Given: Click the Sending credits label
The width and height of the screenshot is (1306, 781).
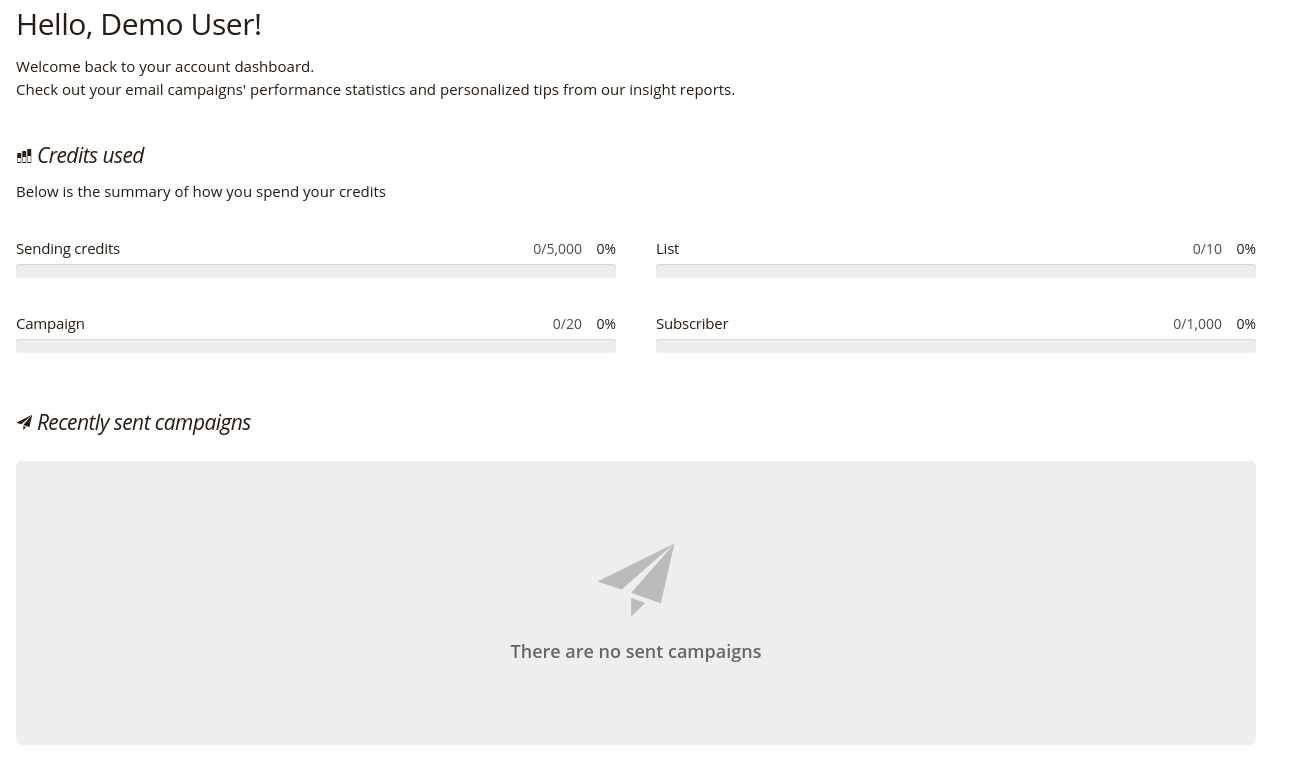Looking at the screenshot, I should [68, 248].
